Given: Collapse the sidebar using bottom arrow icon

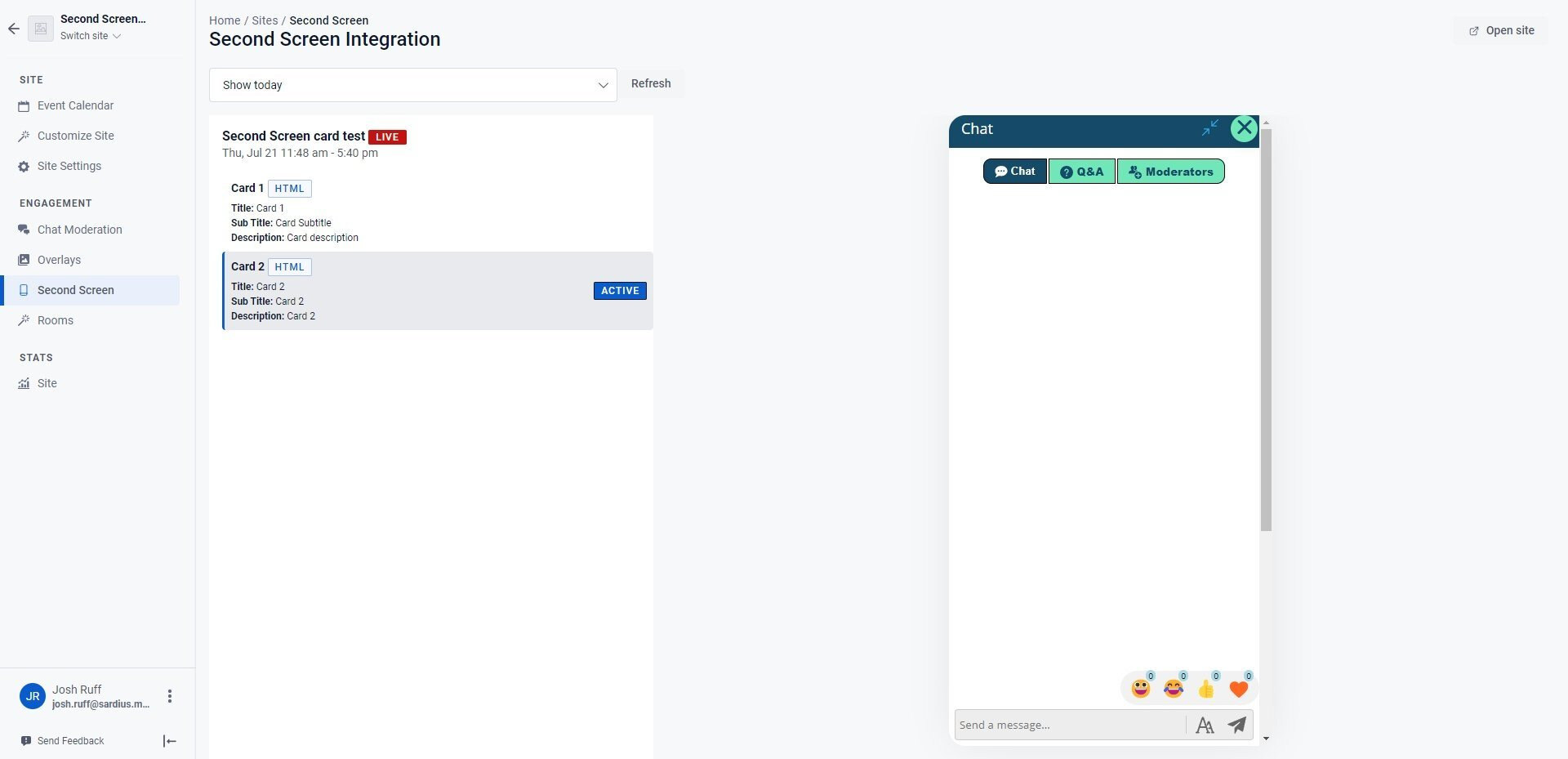Looking at the screenshot, I should pos(170,741).
